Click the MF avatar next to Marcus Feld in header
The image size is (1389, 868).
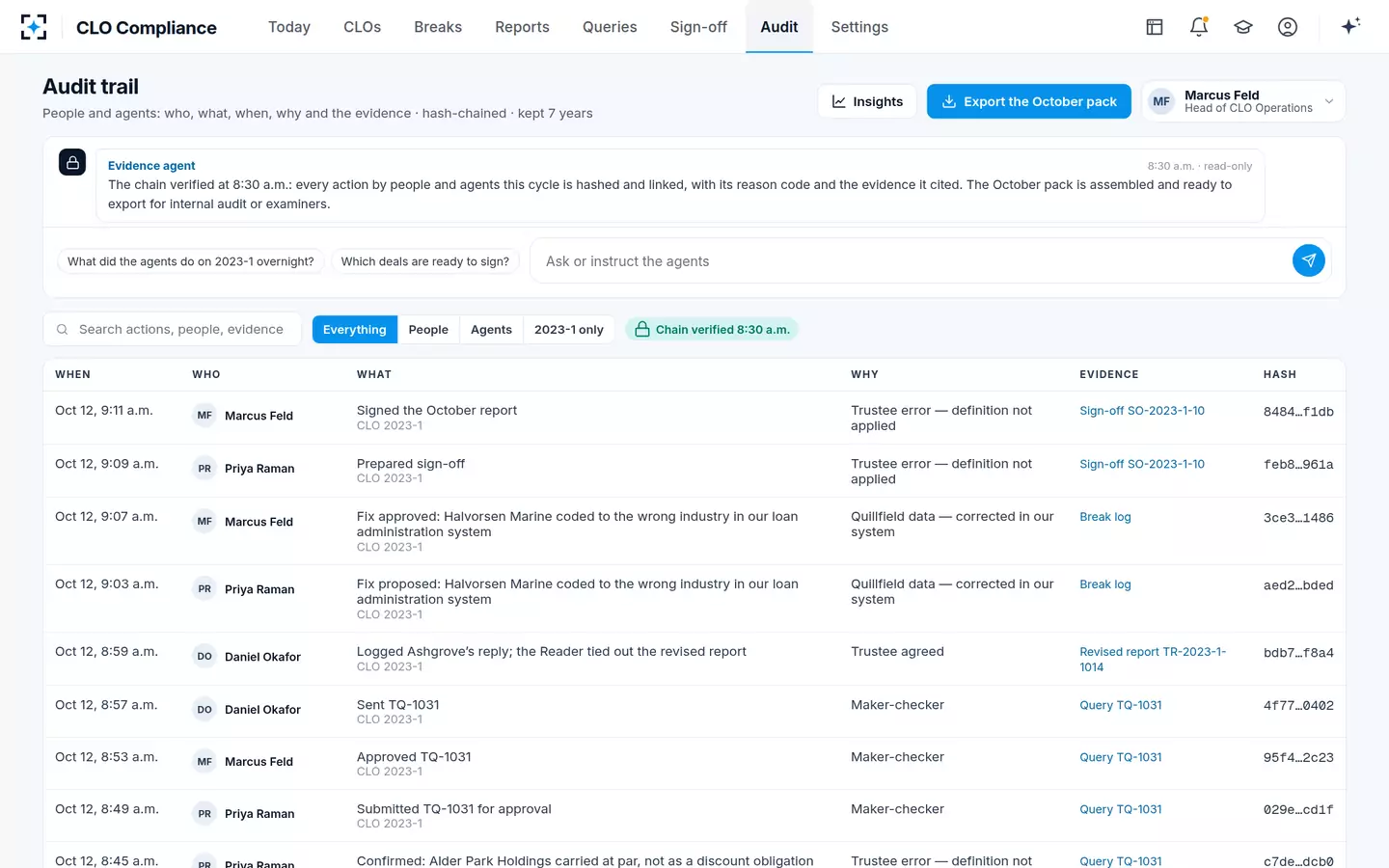click(x=1161, y=101)
